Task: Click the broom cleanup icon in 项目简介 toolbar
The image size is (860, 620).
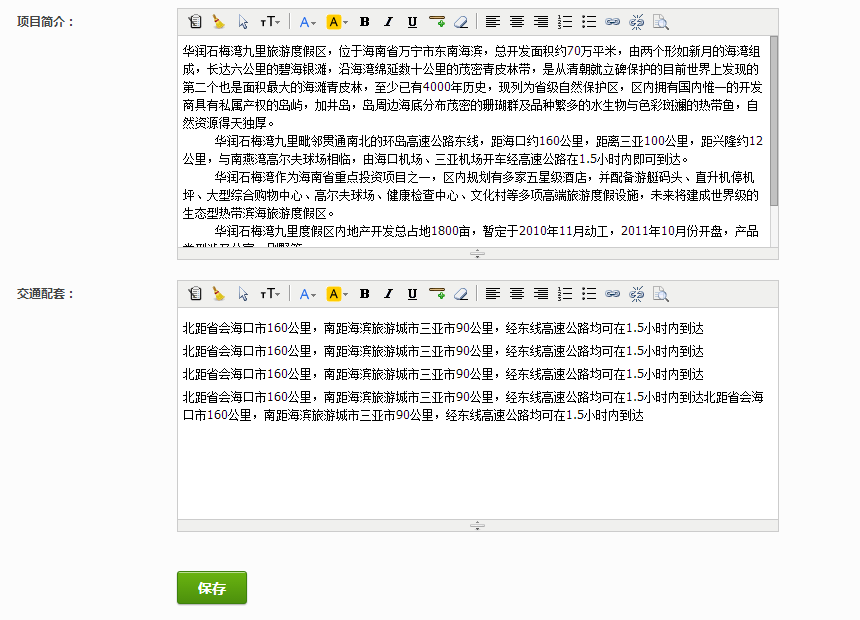Action: 218,22
